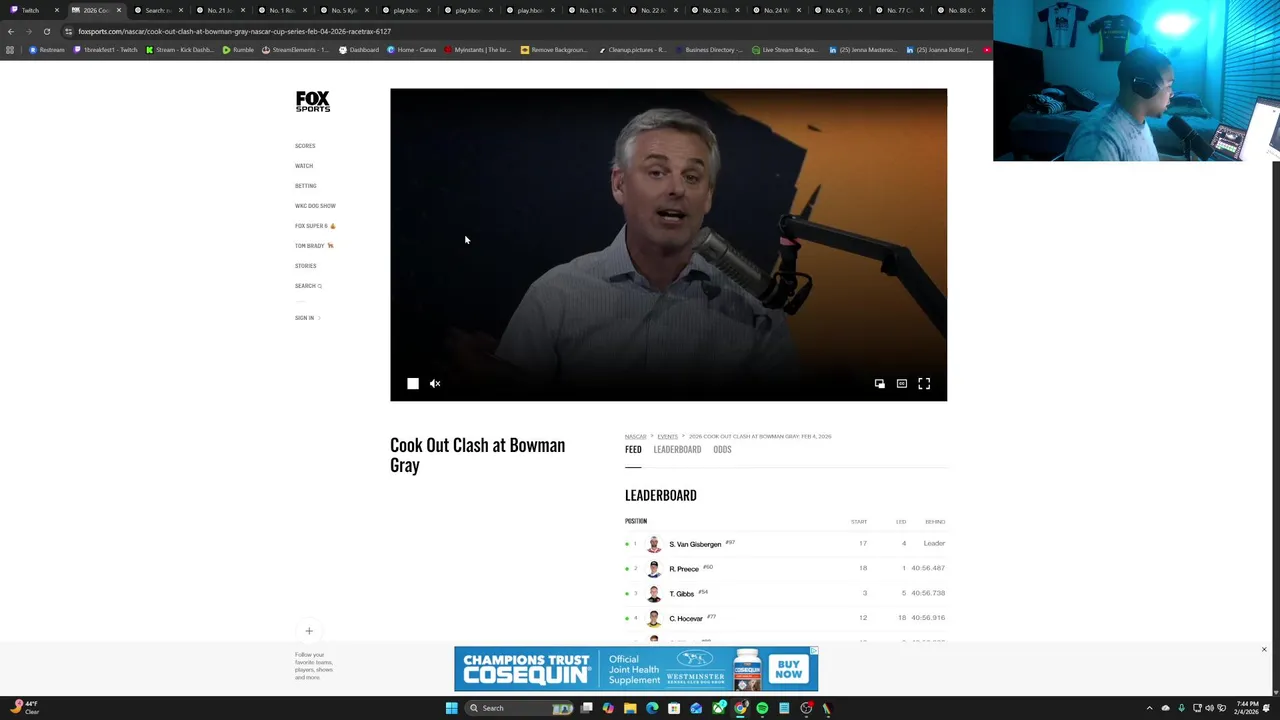The image size is (1280, 720).
Task: Open the Dashboard bookmark
Action: [359, 50]
